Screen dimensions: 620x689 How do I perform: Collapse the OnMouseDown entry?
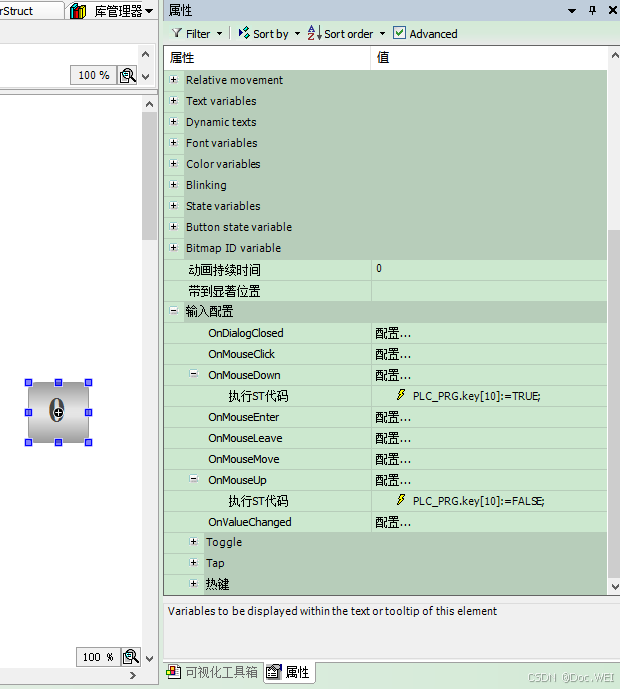point(193,374)
